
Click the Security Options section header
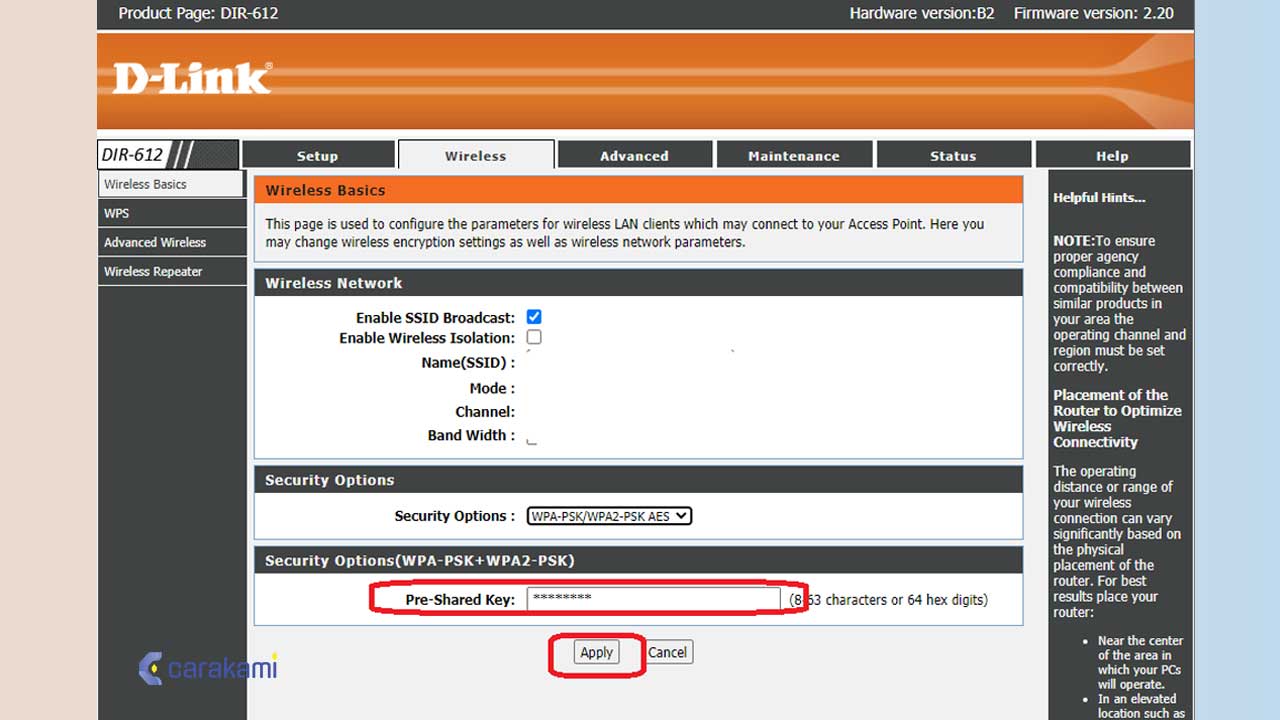[x=638, y=480]
